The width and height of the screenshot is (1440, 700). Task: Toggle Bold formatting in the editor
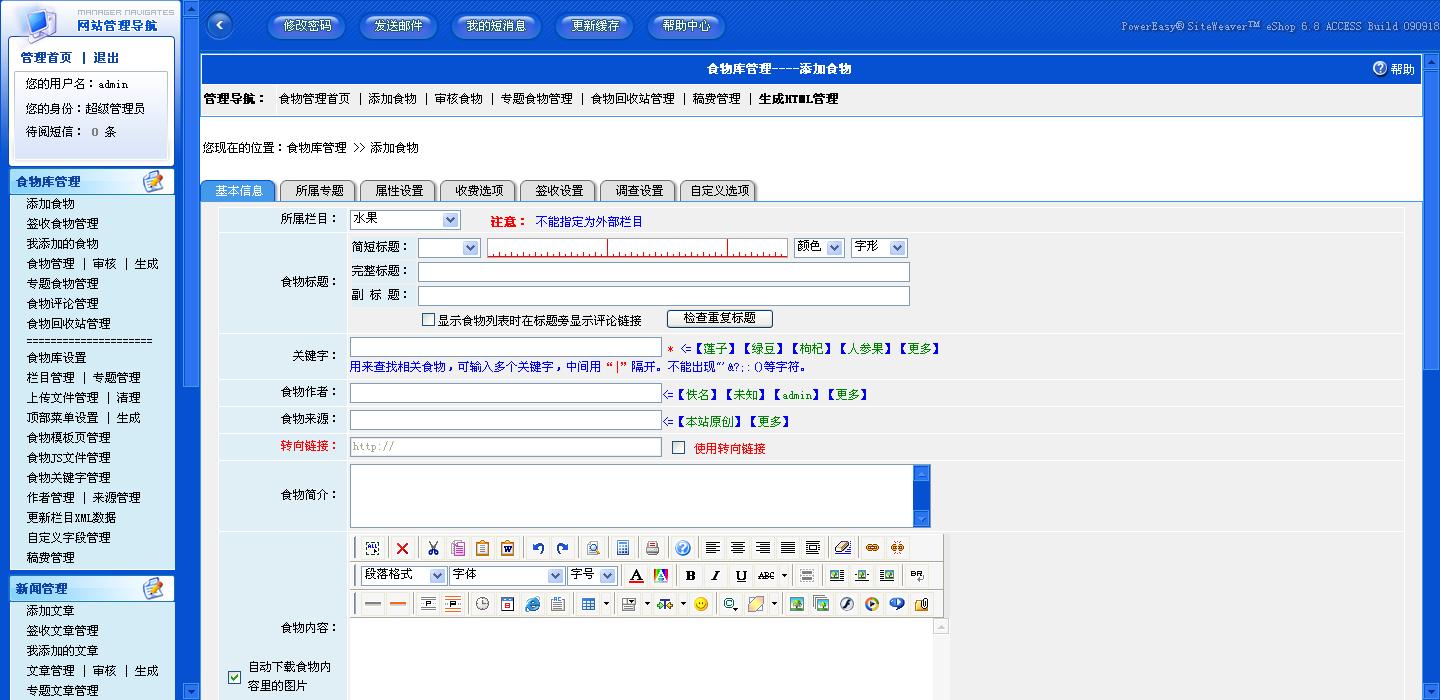[x=690, y=576]
